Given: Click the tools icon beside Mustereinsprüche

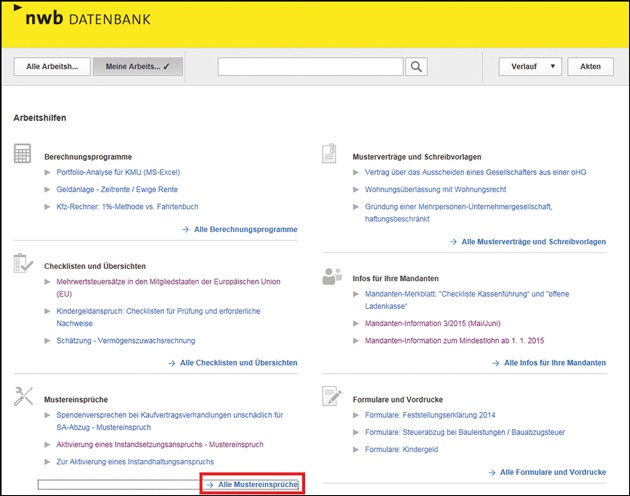Looking at the screenshot, I should pyautogui.click(x=23, y=396).
